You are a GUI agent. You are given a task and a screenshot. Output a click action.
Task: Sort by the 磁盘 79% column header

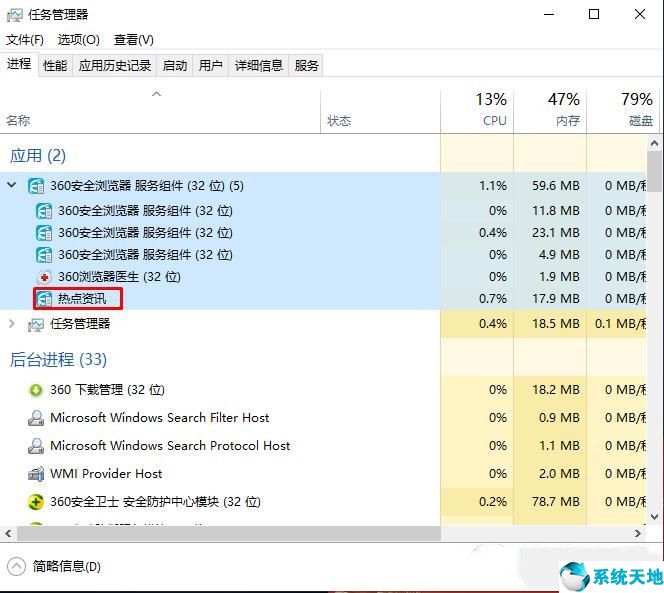[x=623, y=111]
